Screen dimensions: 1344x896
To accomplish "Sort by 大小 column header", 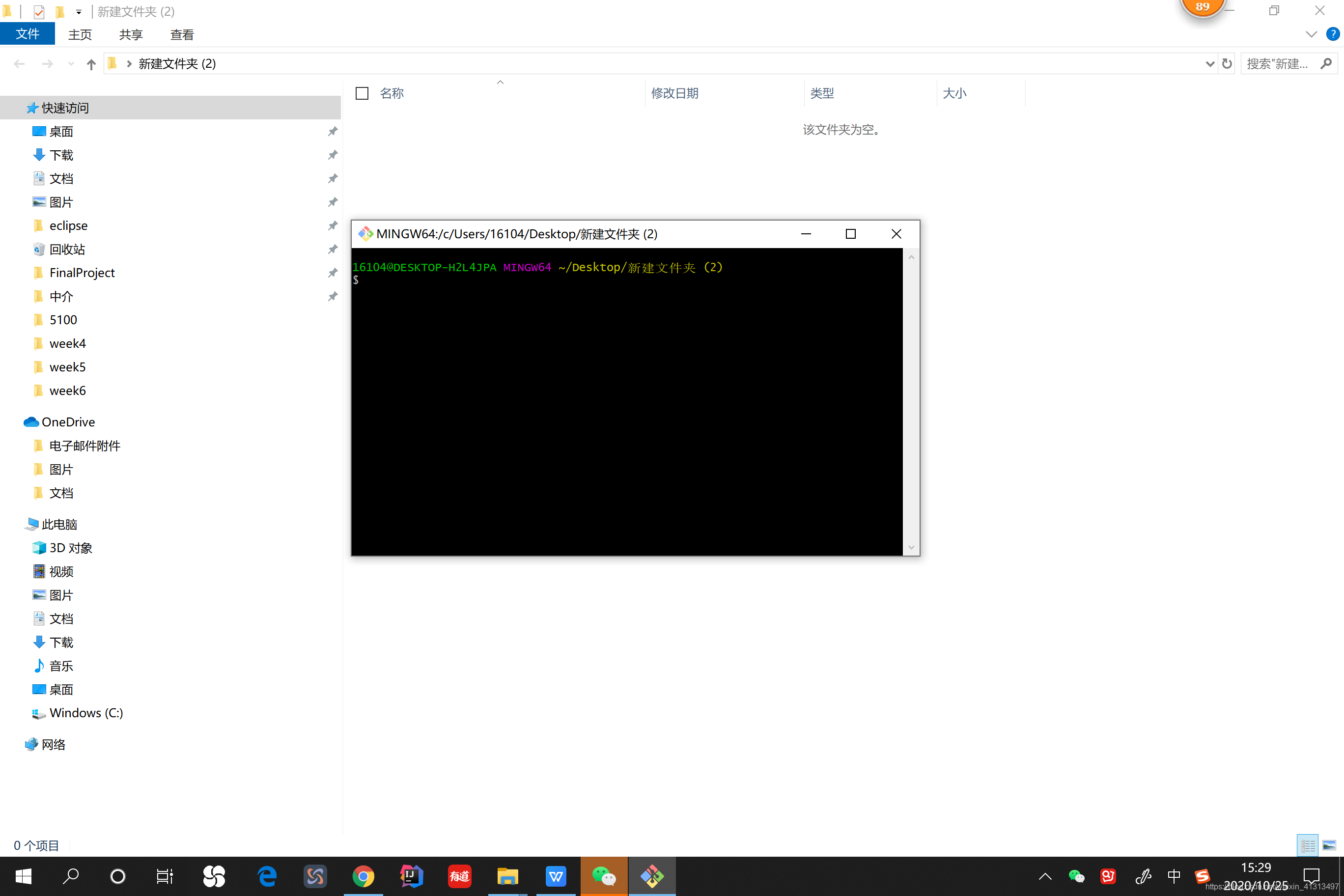I will pyautogui.click(x=954, y=93).
